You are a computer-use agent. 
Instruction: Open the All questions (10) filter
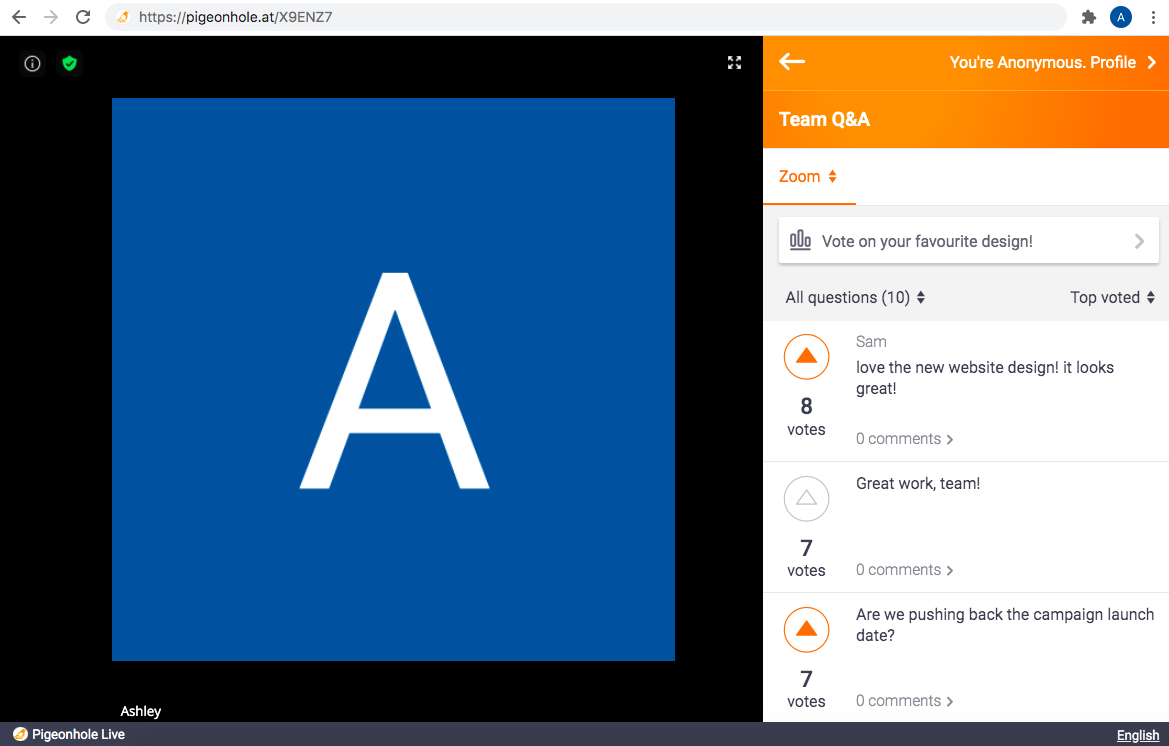(855, 297)
